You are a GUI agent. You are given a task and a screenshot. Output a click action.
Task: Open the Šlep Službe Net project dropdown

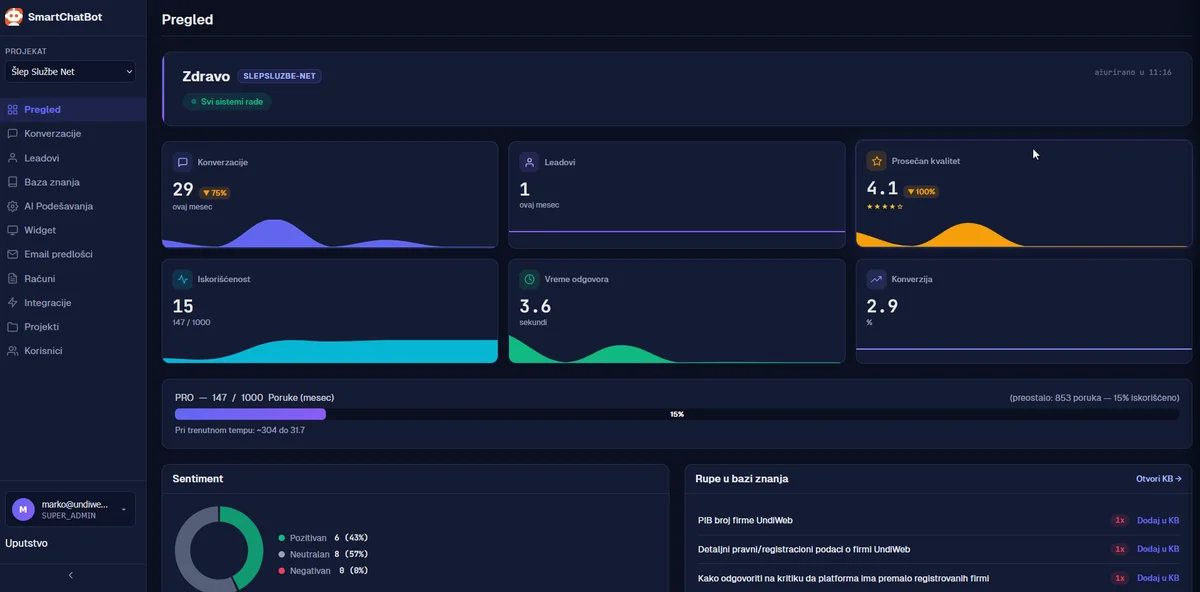coord(70,72)
